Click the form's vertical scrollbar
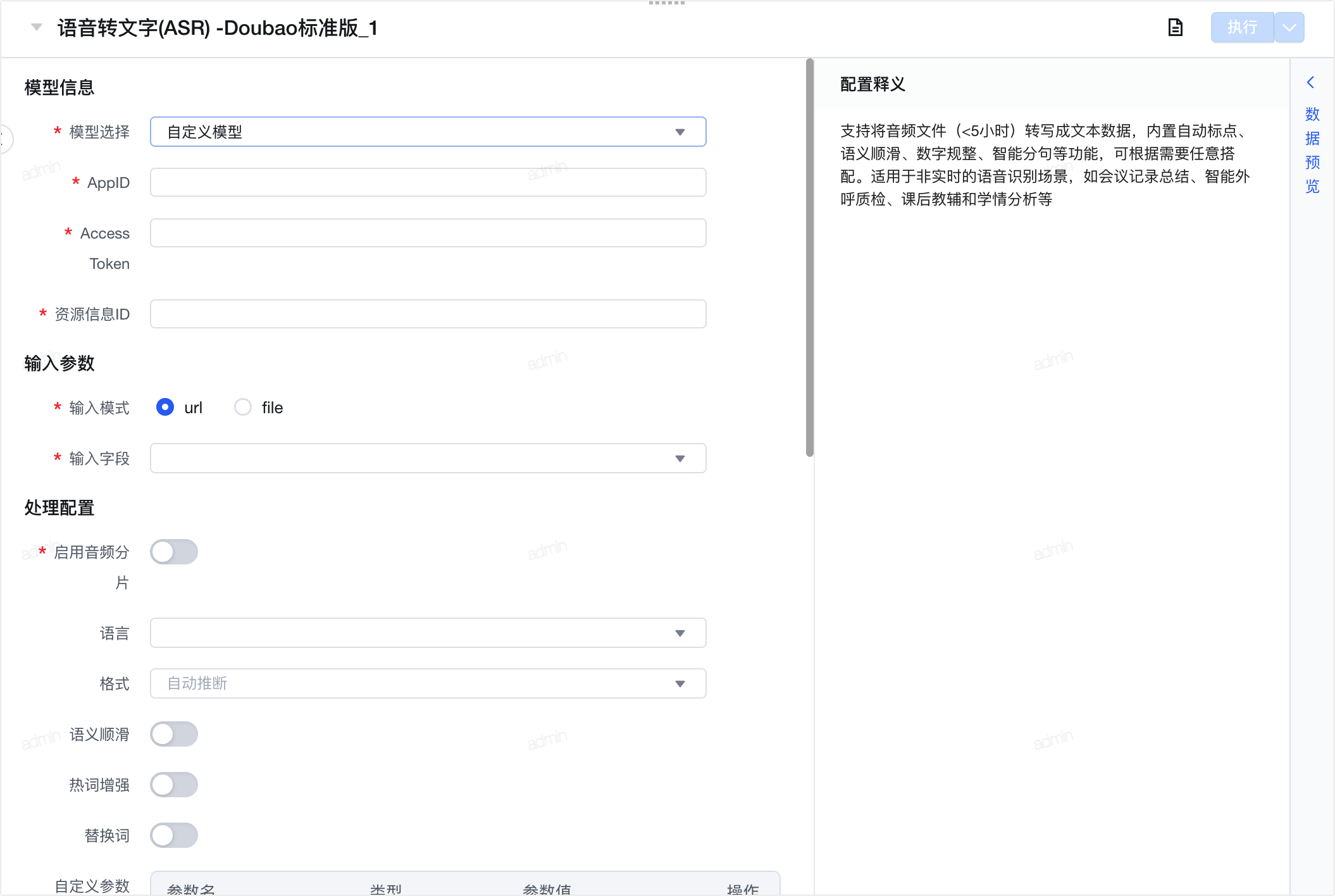This screenshot has height=896, width=1335. click(x=809, y=258)
